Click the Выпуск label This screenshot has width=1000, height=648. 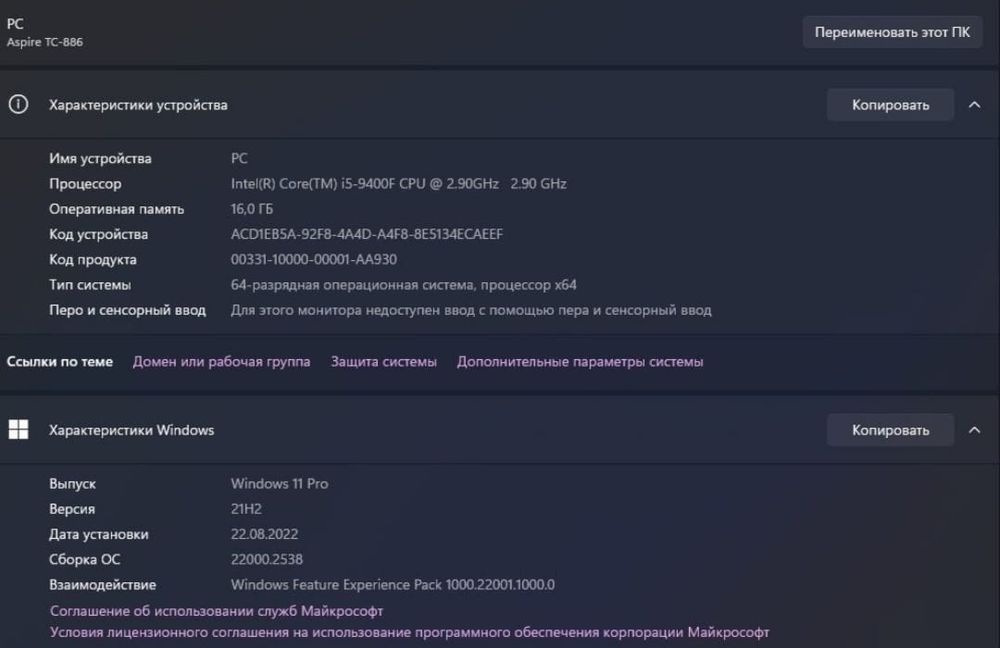72,483
